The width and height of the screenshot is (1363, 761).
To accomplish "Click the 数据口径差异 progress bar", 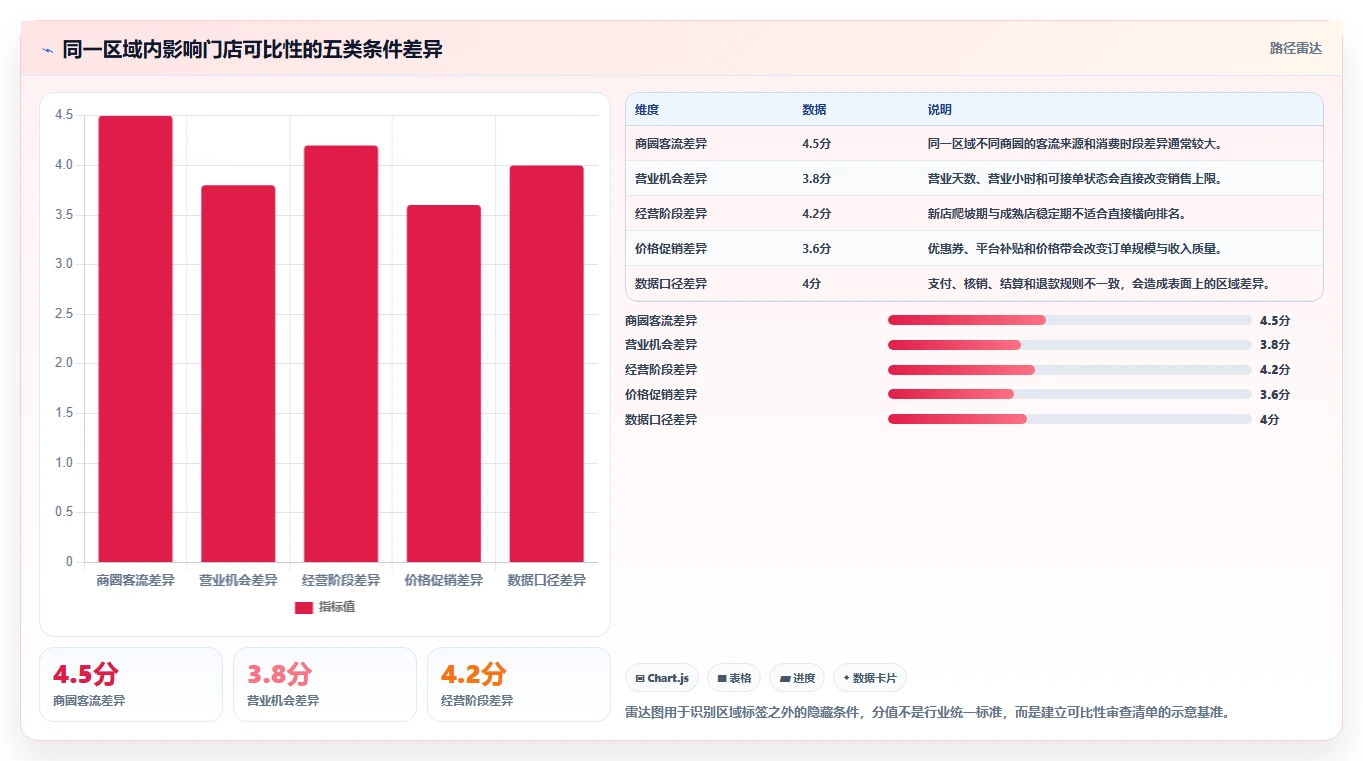I will 1070,419.
